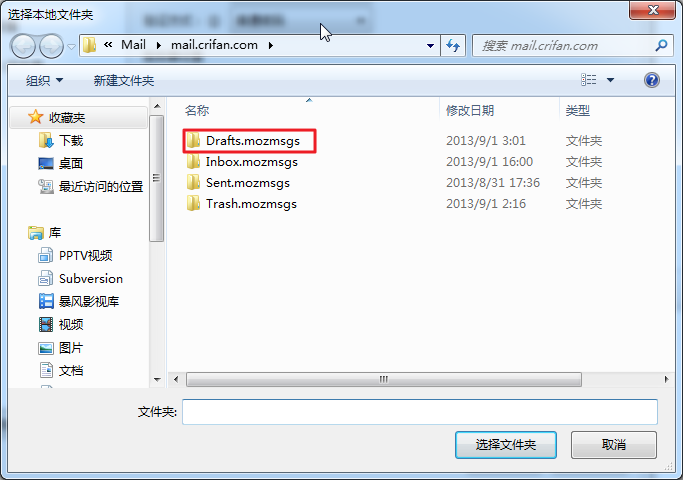Expand the address bar history dropdown
Screen dimensions: 683x480
pyautogui.click(x=430, y=45)
